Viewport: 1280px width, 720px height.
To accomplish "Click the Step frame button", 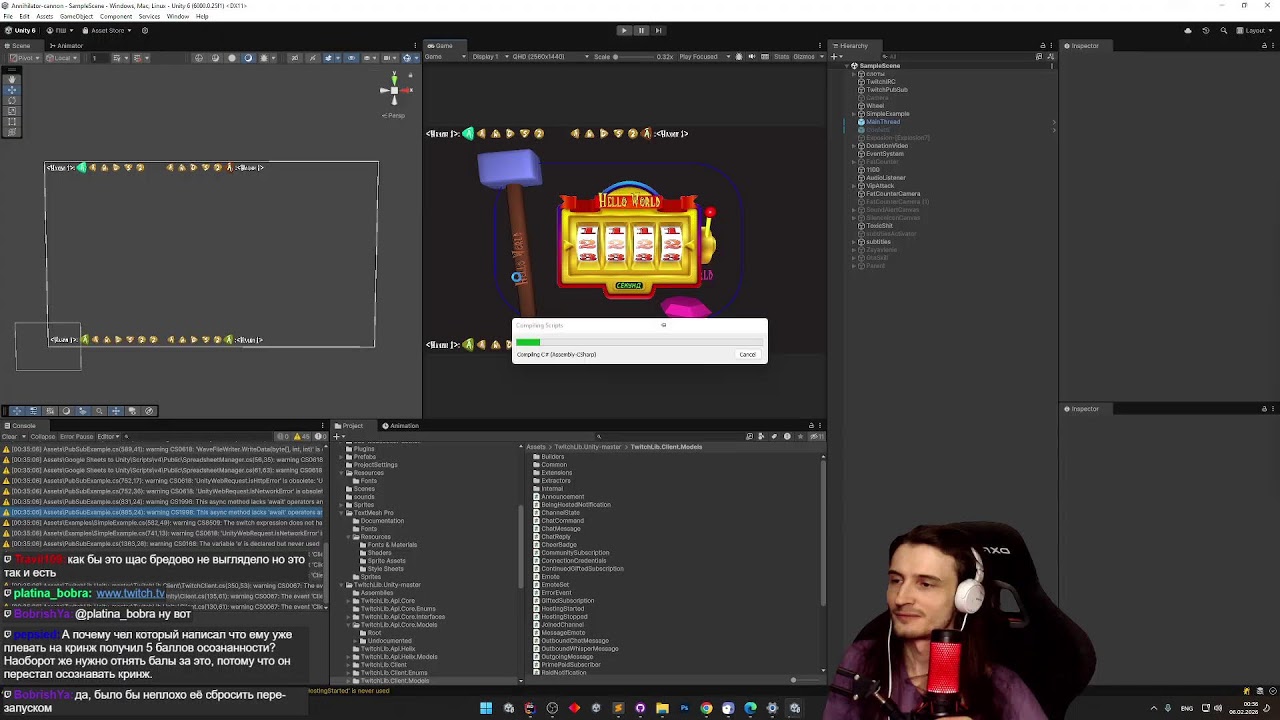I will (658, 30).
